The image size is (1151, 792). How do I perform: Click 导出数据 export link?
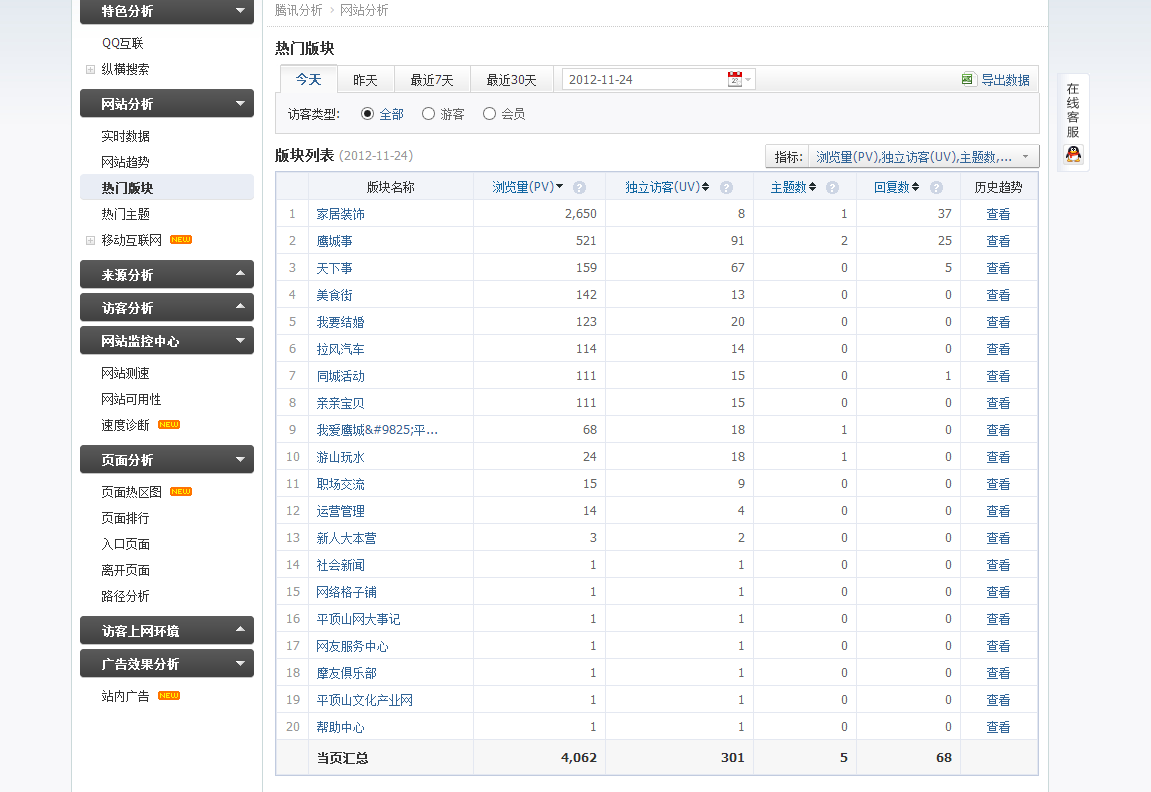[1005, 80]
